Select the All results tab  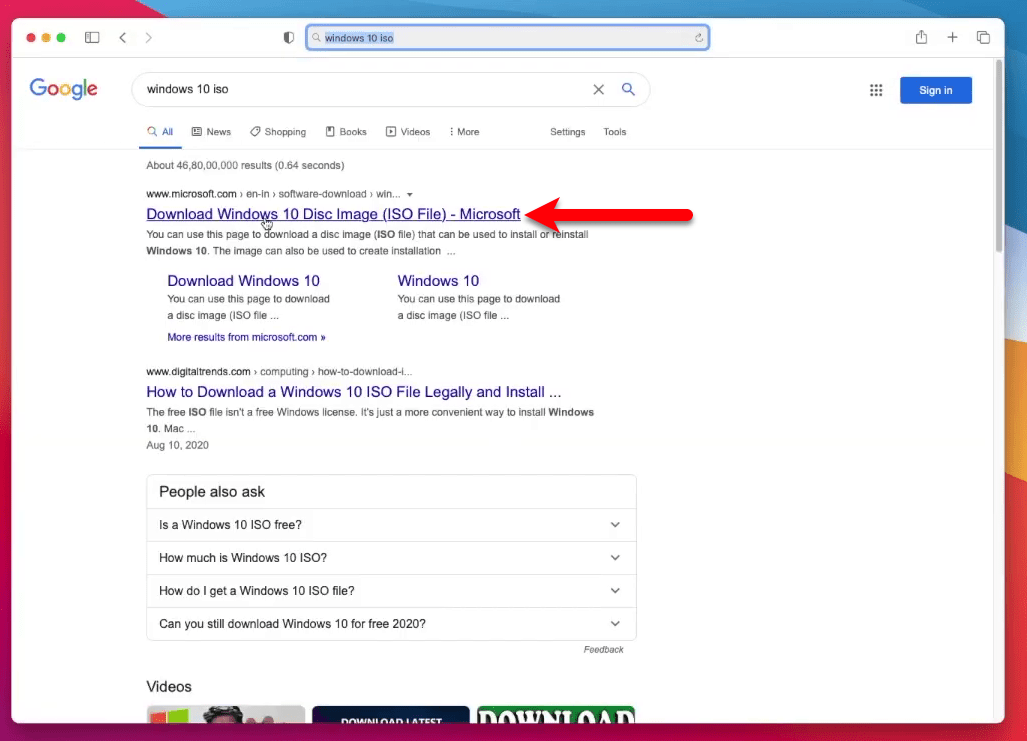pyautogui.click(x=160, y=132)
